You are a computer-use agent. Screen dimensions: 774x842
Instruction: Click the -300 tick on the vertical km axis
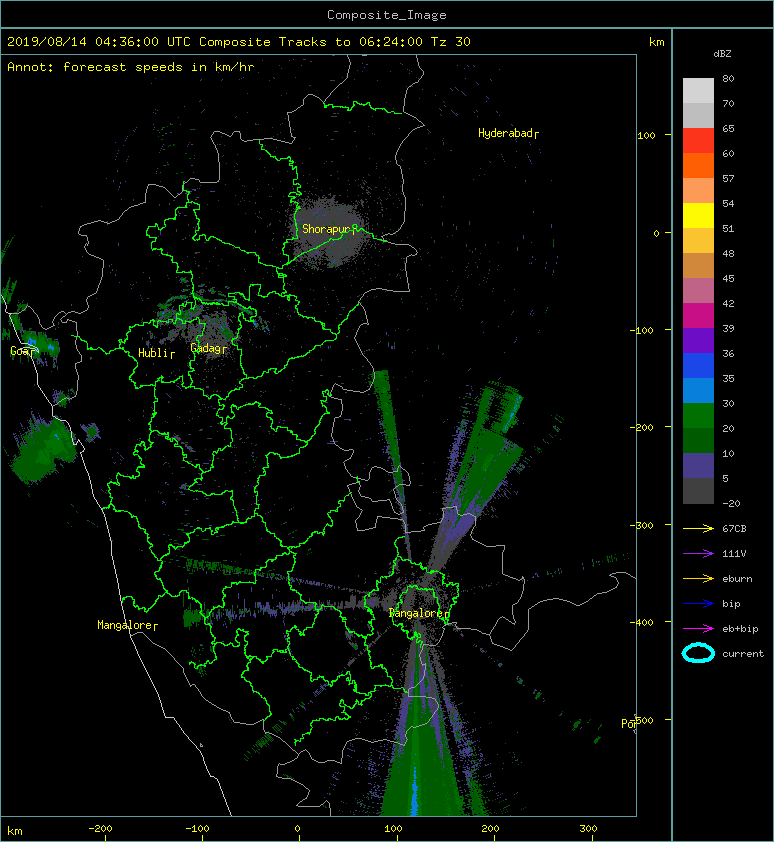coord(642,525)
